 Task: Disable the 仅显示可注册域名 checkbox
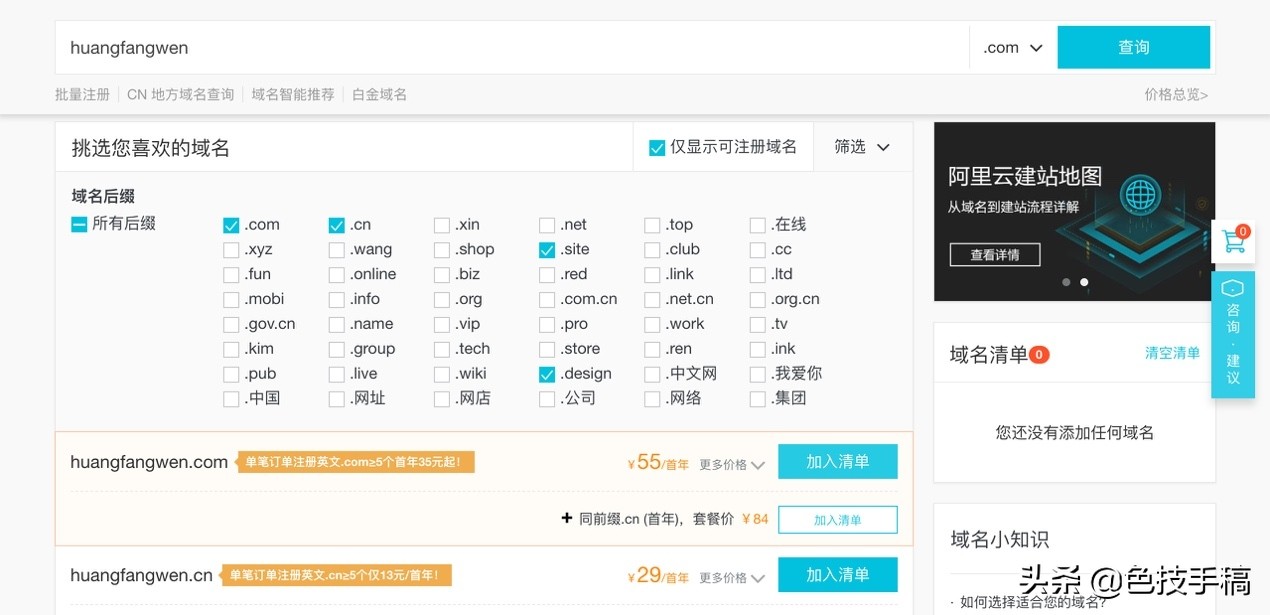click(x=657, y=146)
